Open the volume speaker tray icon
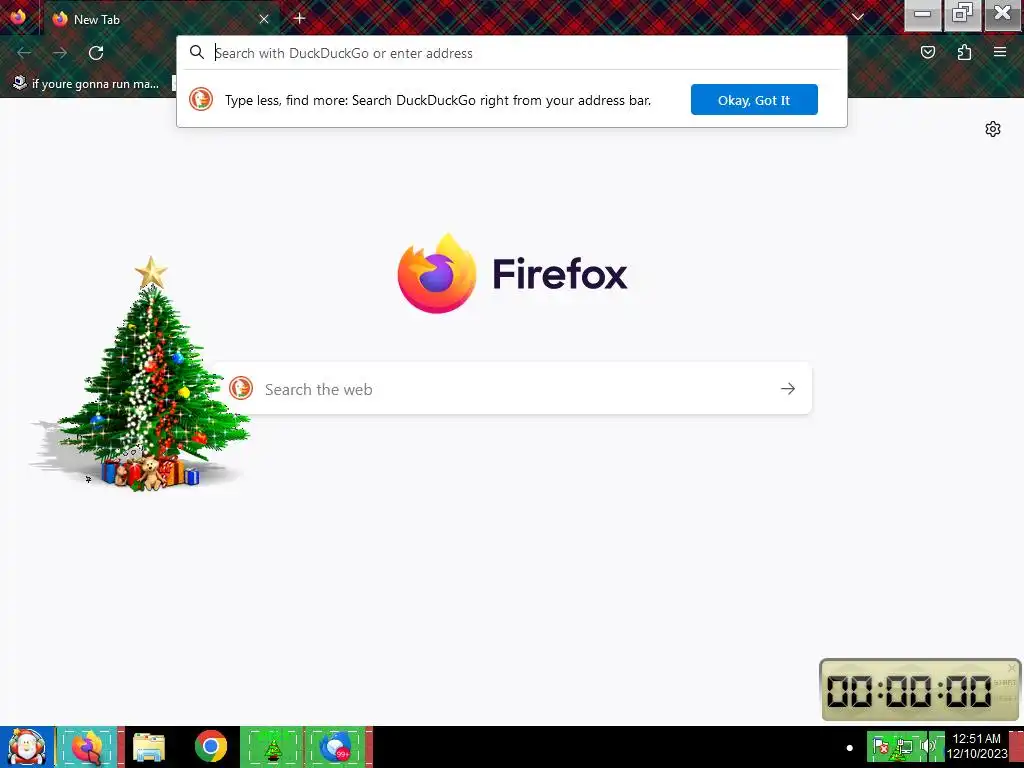Image resolution: width=1024 pixels, height=768 pixels. [x=929, y=746]
